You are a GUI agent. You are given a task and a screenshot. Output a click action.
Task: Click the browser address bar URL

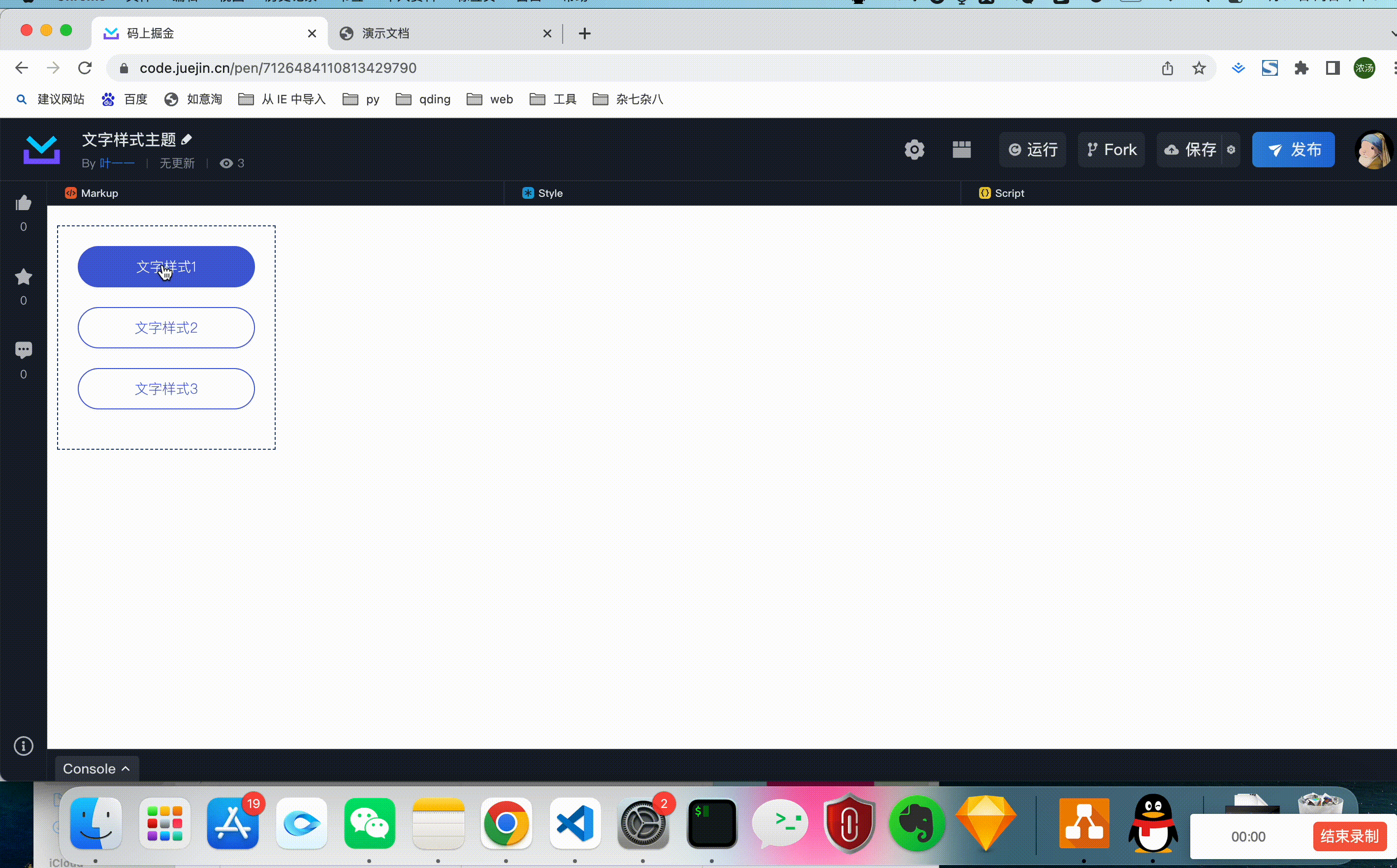(278, 68)
